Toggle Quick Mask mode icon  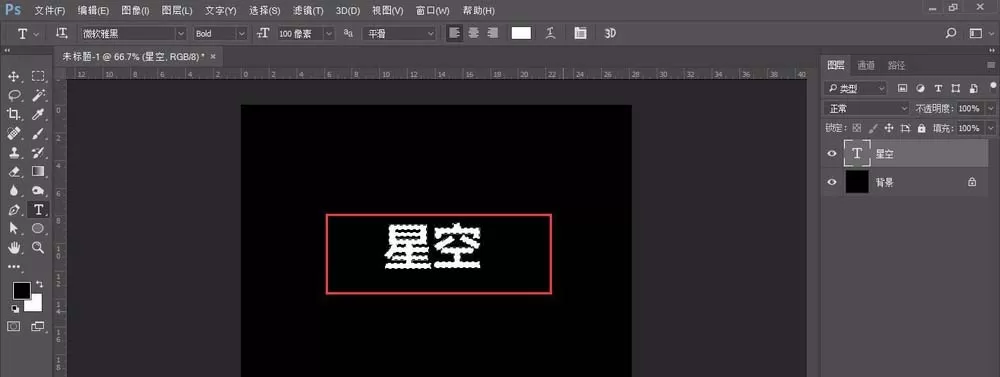tap(13, 326)
